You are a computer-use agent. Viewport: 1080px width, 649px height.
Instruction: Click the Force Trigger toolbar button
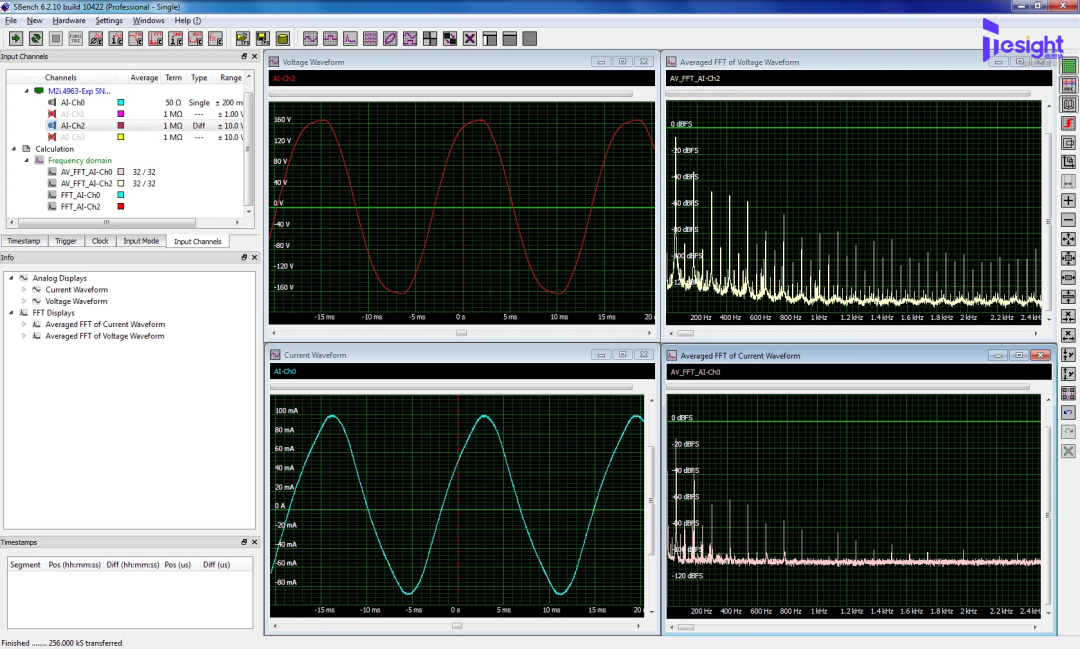[x=75, y=39]
